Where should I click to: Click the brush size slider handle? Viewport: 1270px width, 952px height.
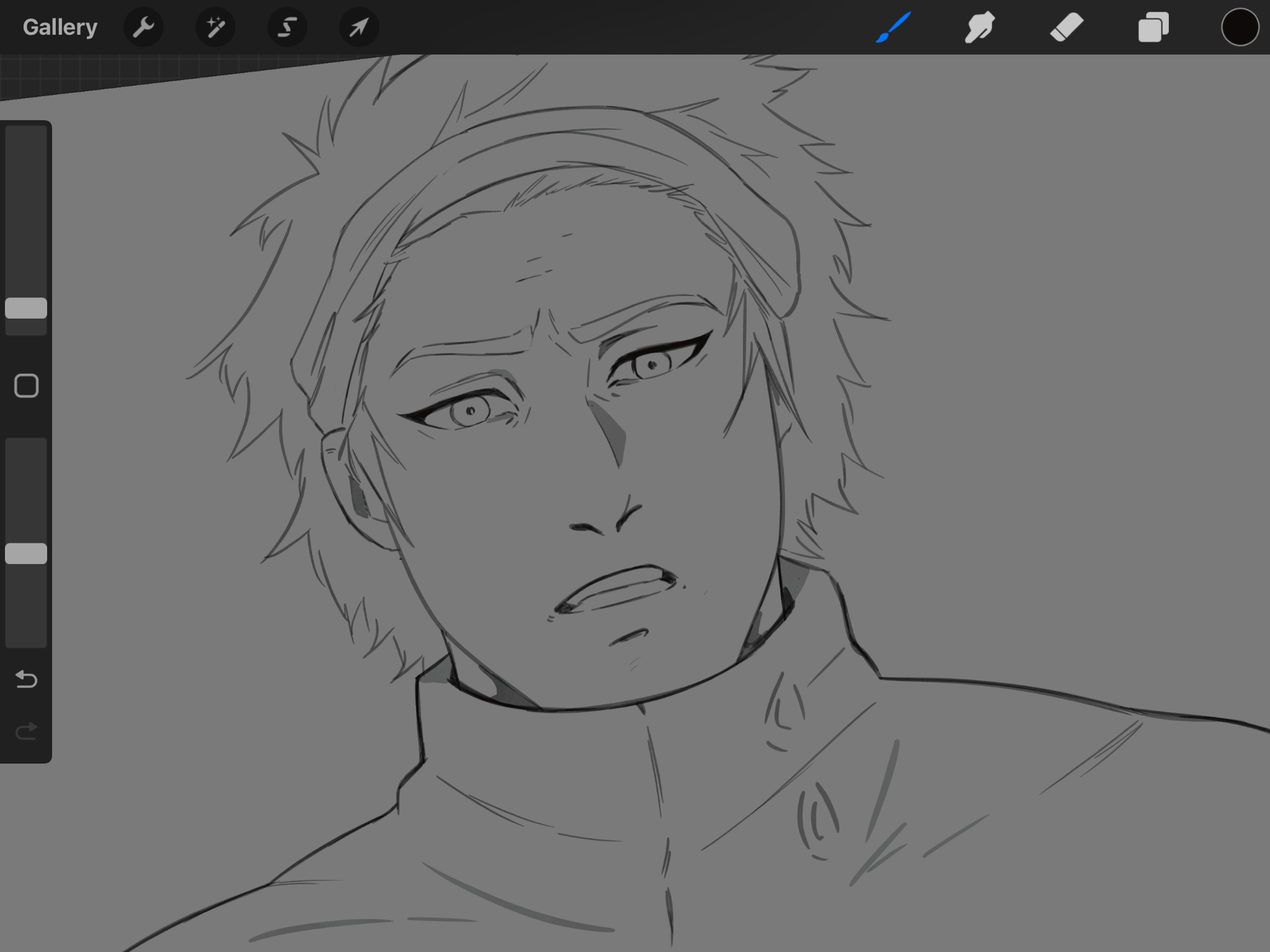point(26,308)
